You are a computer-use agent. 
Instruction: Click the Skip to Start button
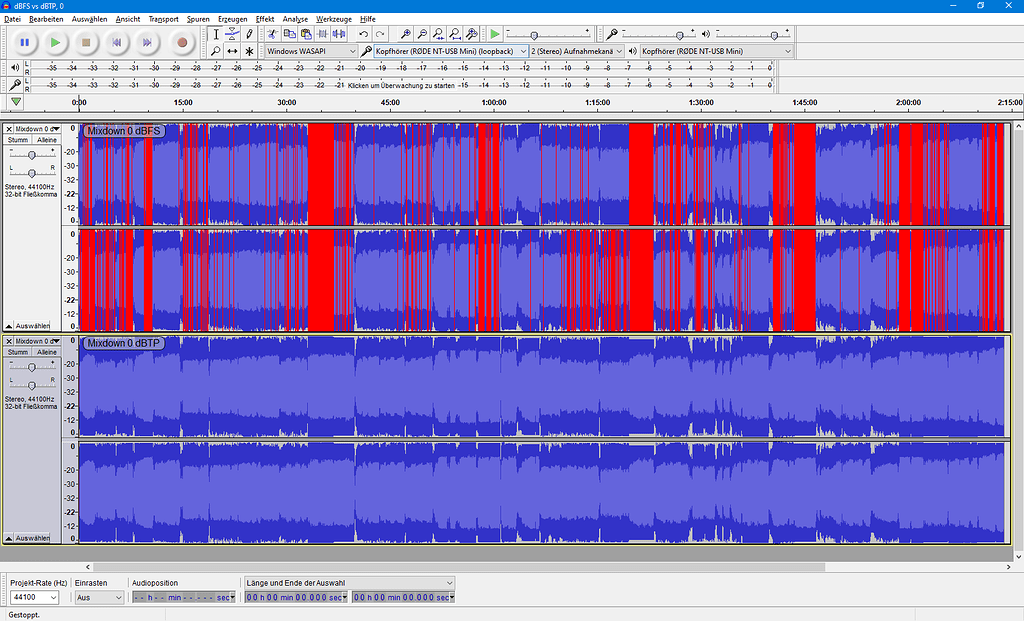click(x=117, y=42)
